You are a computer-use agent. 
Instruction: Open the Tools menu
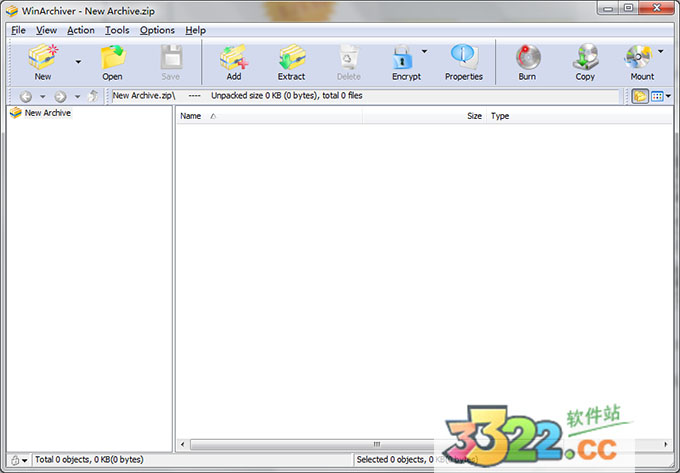point(117,30)
